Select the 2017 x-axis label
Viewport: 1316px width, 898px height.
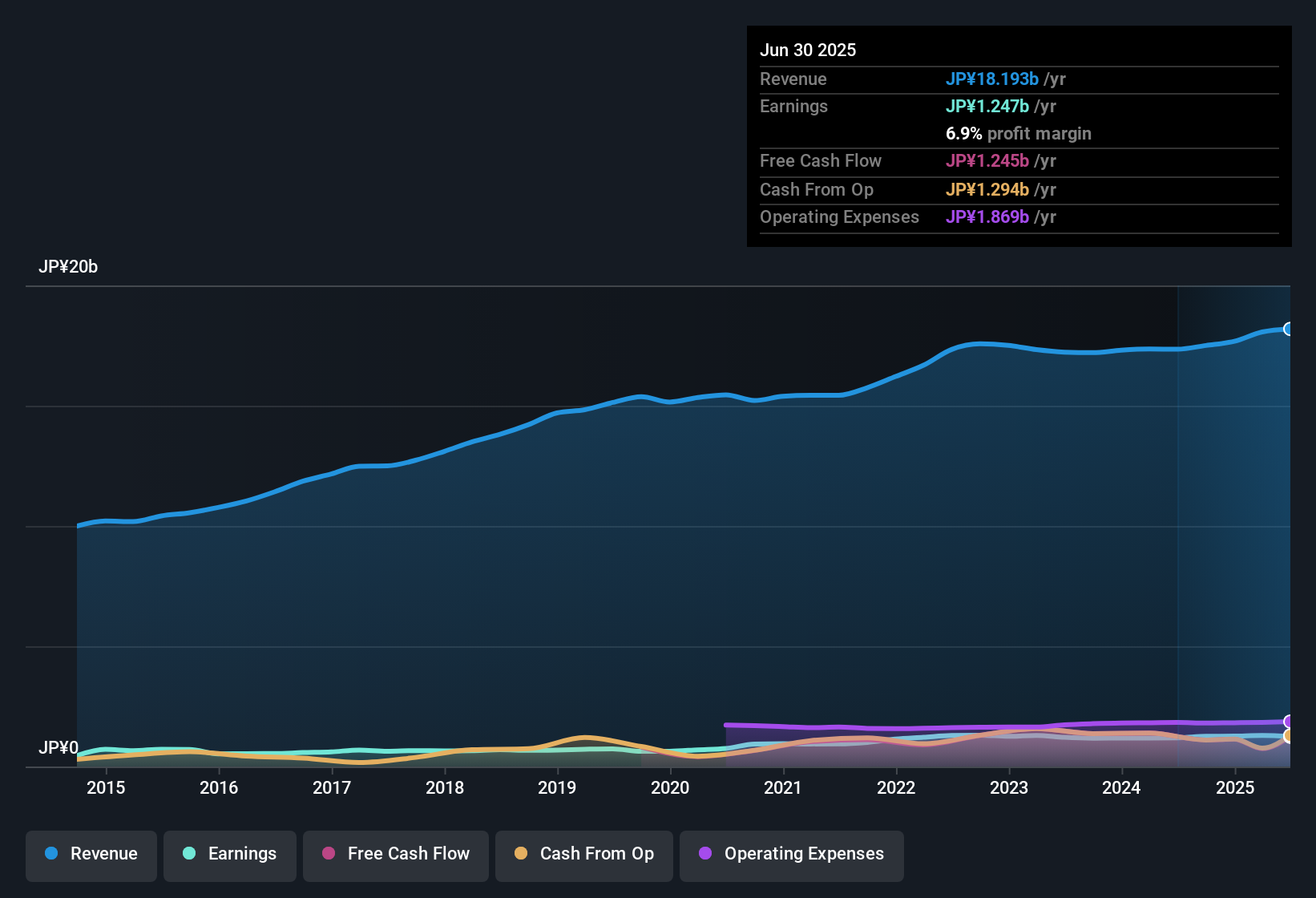332,787
